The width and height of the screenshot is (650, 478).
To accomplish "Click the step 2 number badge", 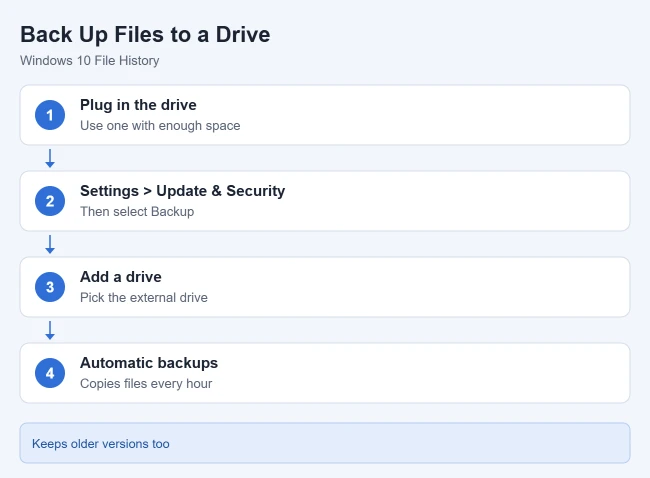I will (x=50, y=201).
